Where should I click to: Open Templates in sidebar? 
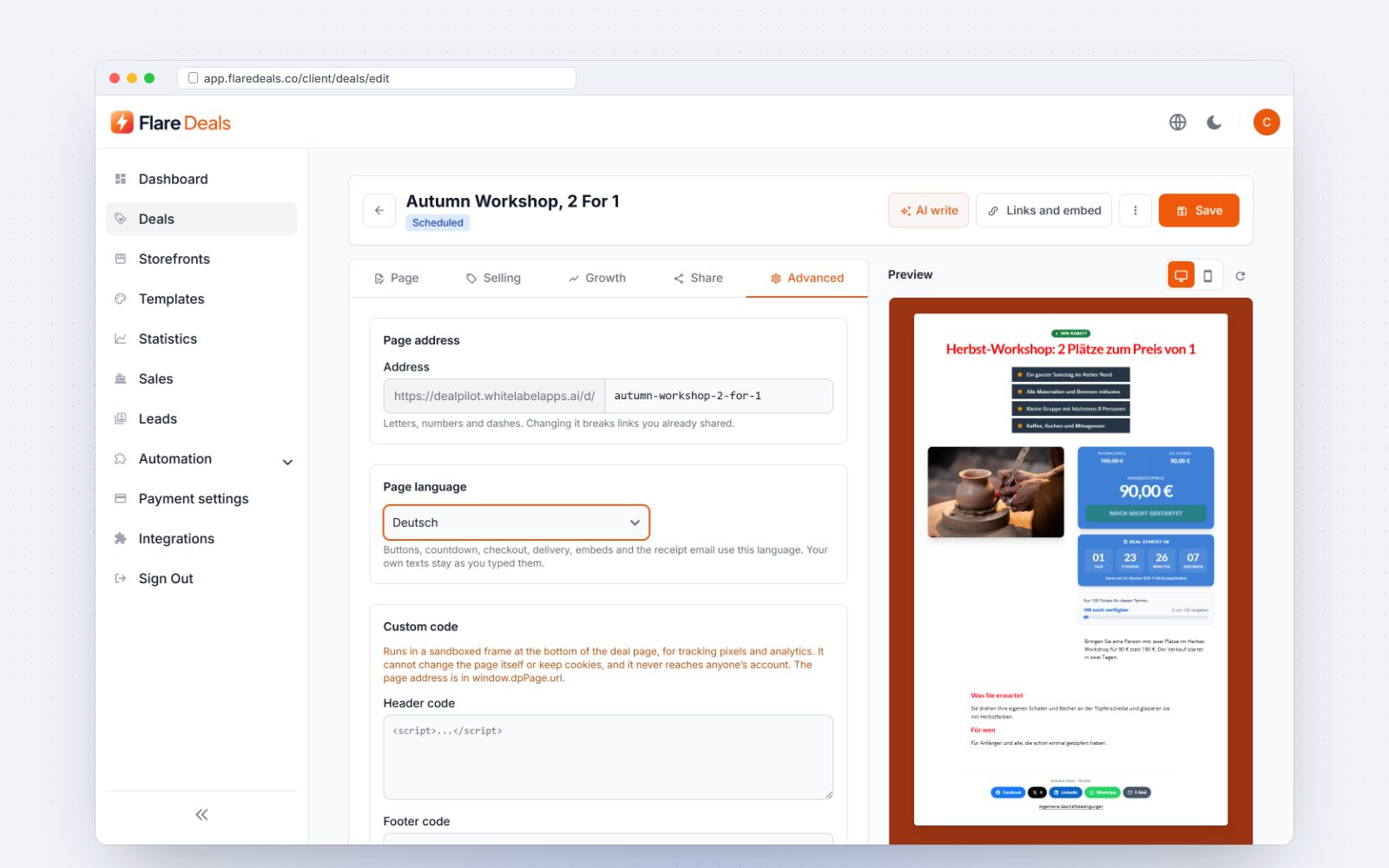tap(201, 299)
